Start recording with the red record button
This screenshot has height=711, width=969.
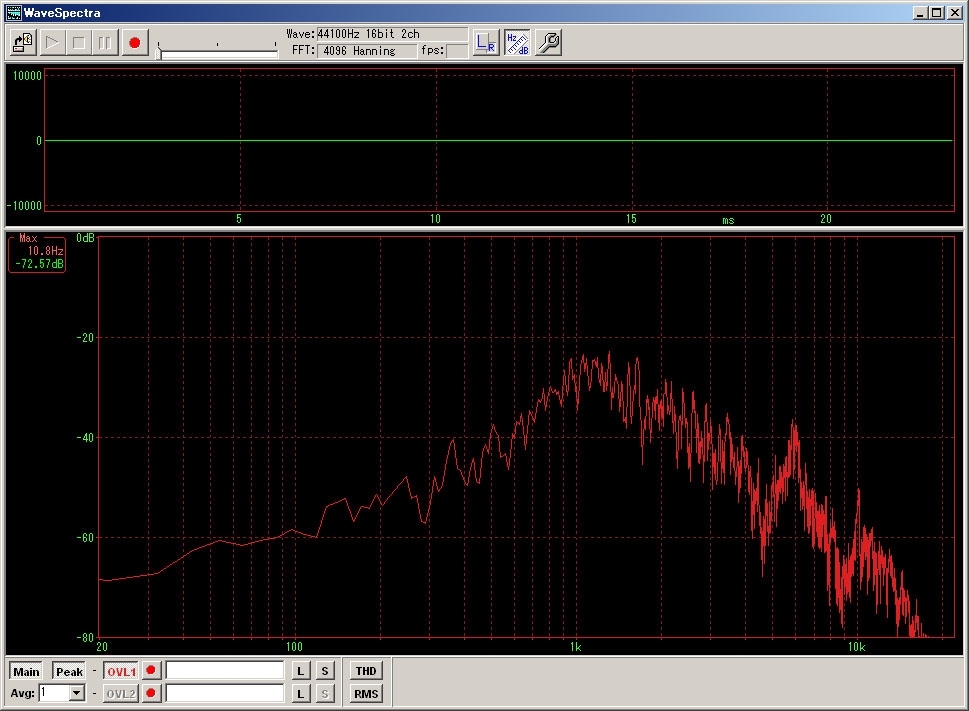pyautogui.click(x=134, y=43)
